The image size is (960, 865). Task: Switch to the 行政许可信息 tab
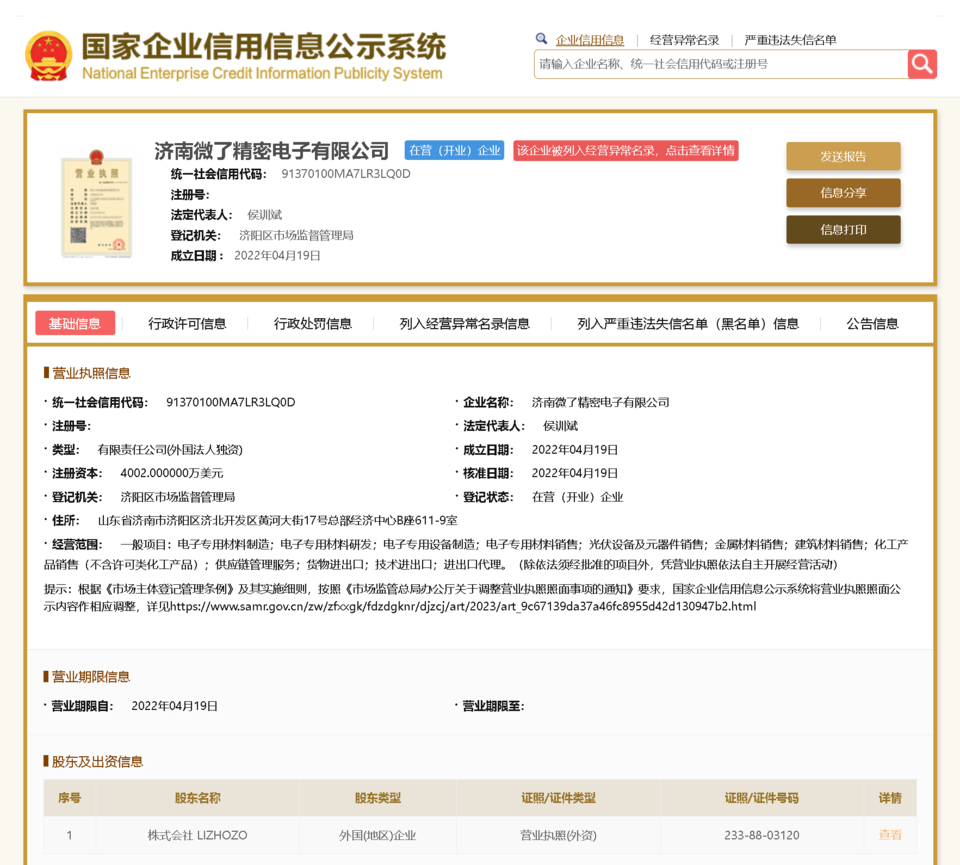(187, 324)
